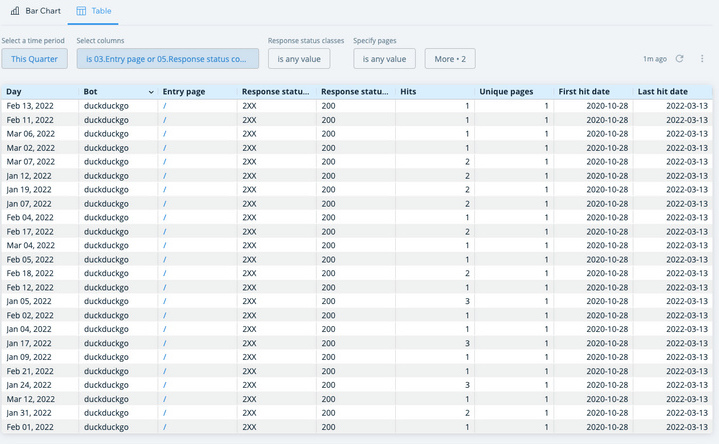Sort by the Hits column header
The image size is (719, 444).
click(408, 92)
